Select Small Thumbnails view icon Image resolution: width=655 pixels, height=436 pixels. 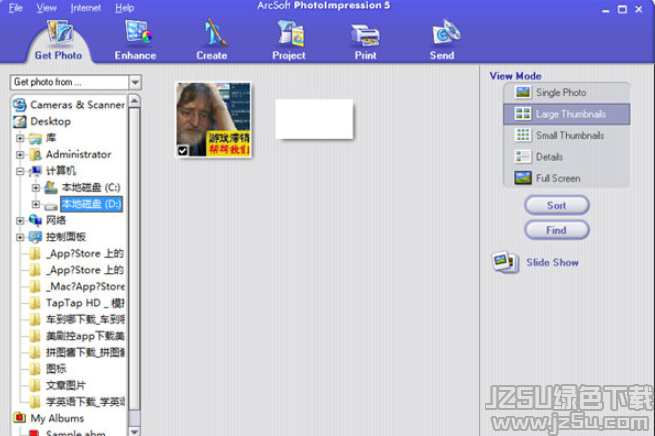[523, 135]
